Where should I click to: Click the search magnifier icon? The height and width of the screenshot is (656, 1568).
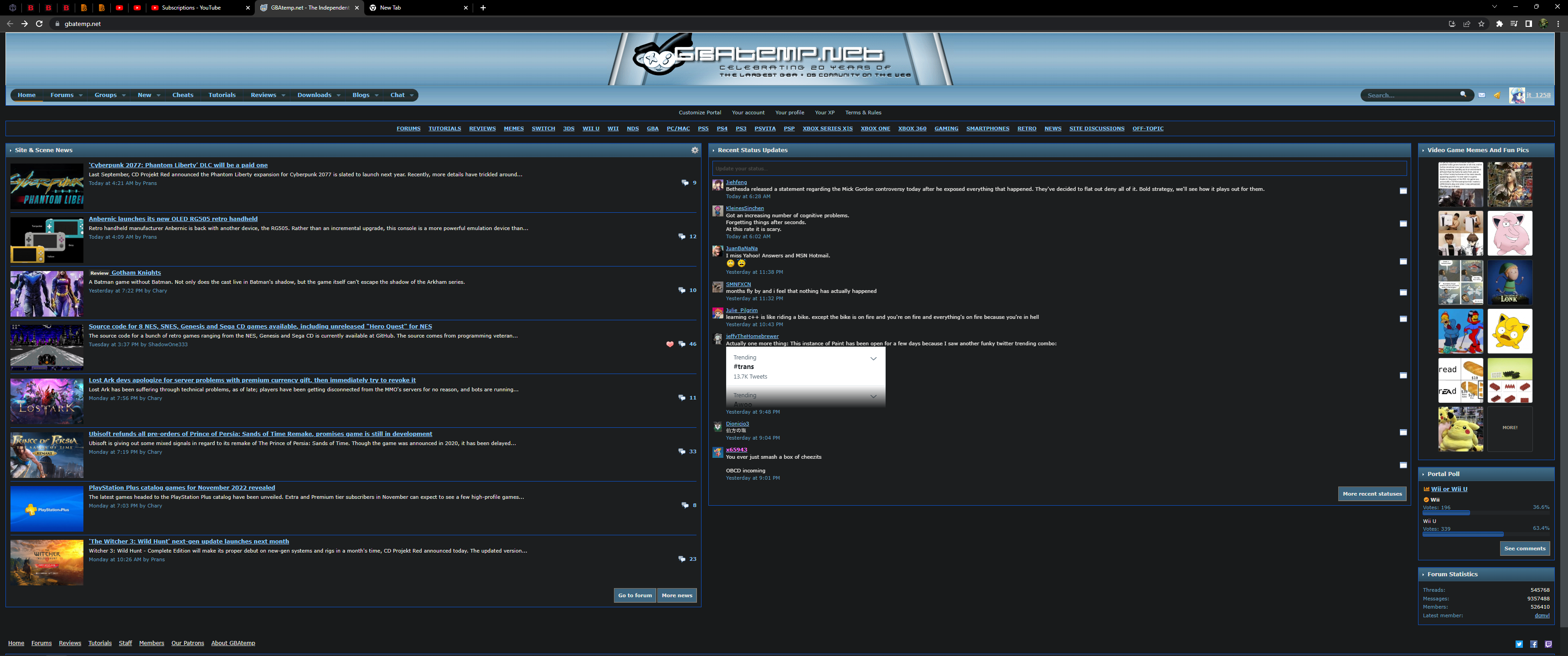(1463, 94)
